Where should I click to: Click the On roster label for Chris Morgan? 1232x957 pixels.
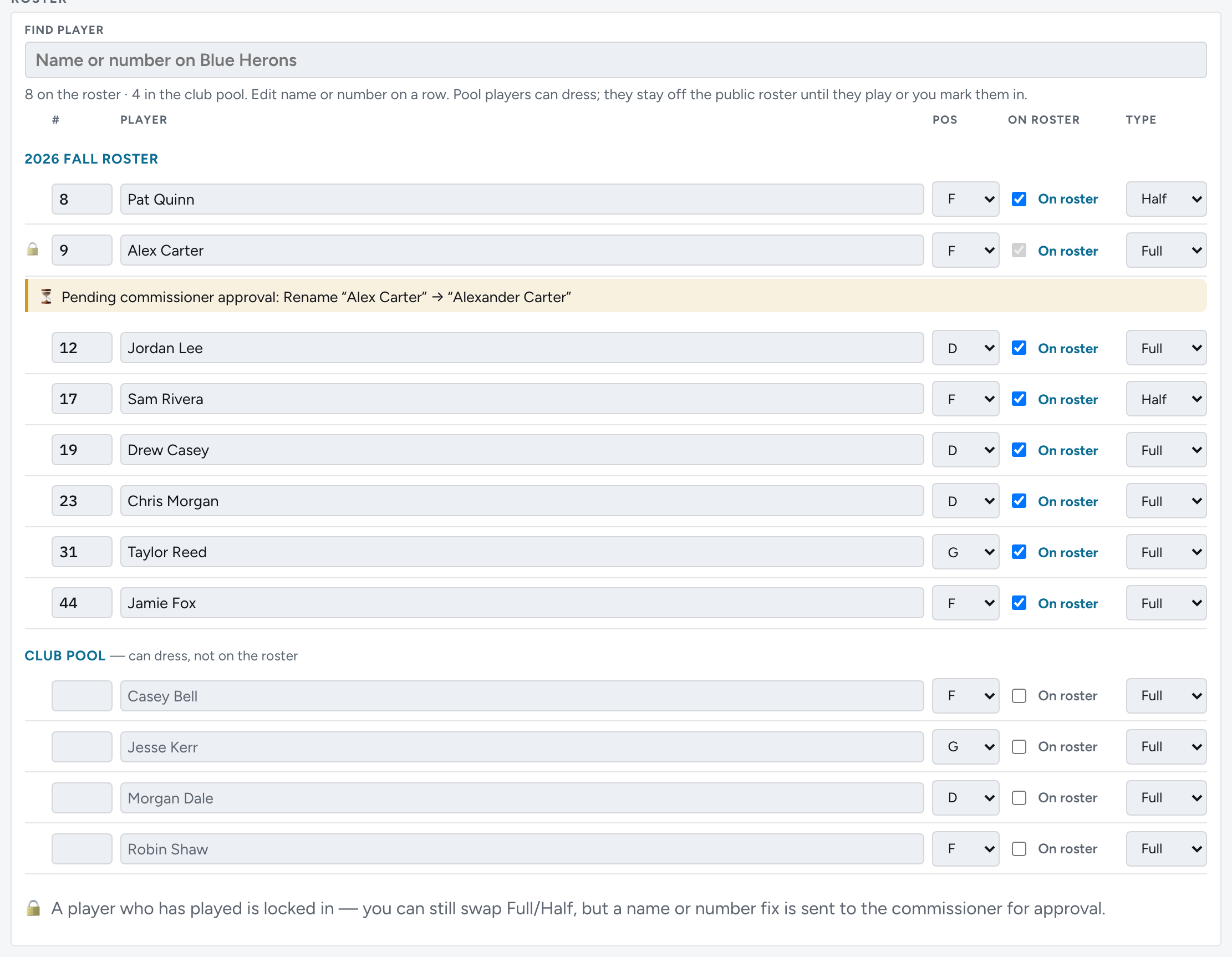coord(1067,501)
